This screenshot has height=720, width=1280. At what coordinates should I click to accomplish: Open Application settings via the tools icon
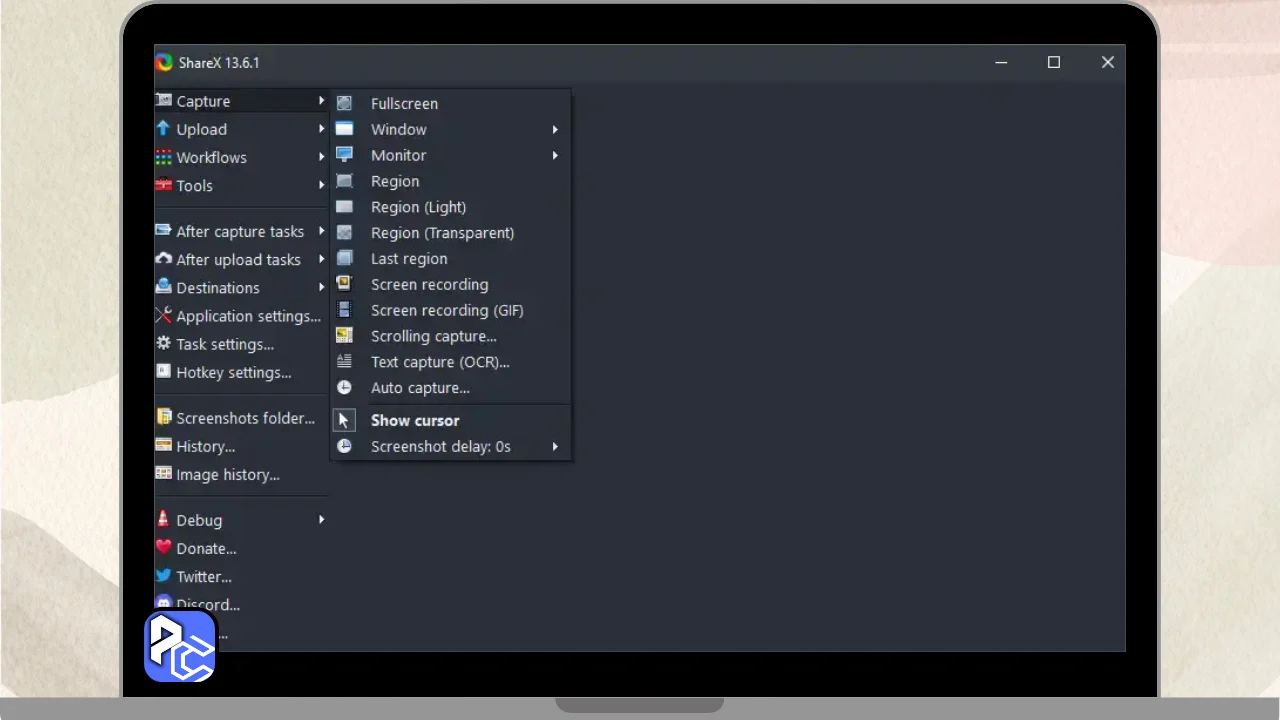point(164,315)
